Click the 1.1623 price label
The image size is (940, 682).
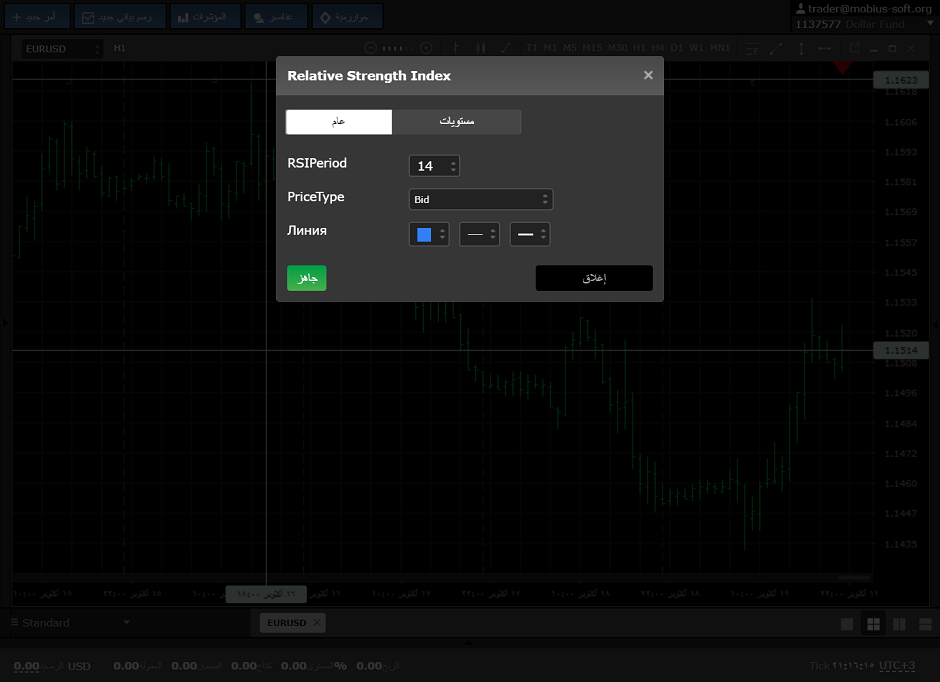[901, 80]
